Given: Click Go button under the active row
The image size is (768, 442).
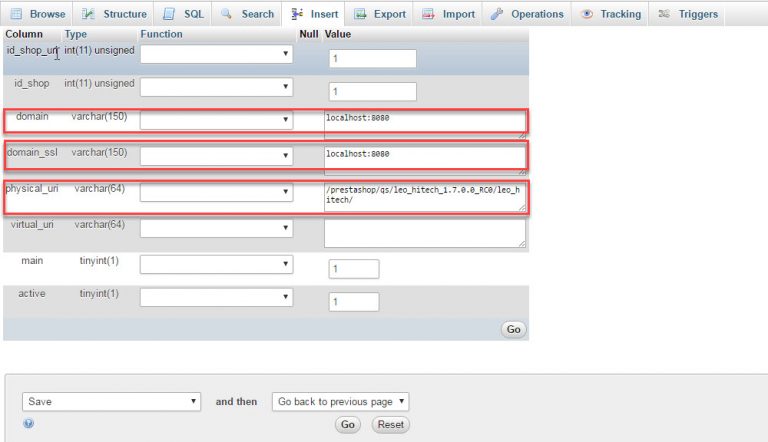Looking at the screenshot, I should tap(514, 329).
